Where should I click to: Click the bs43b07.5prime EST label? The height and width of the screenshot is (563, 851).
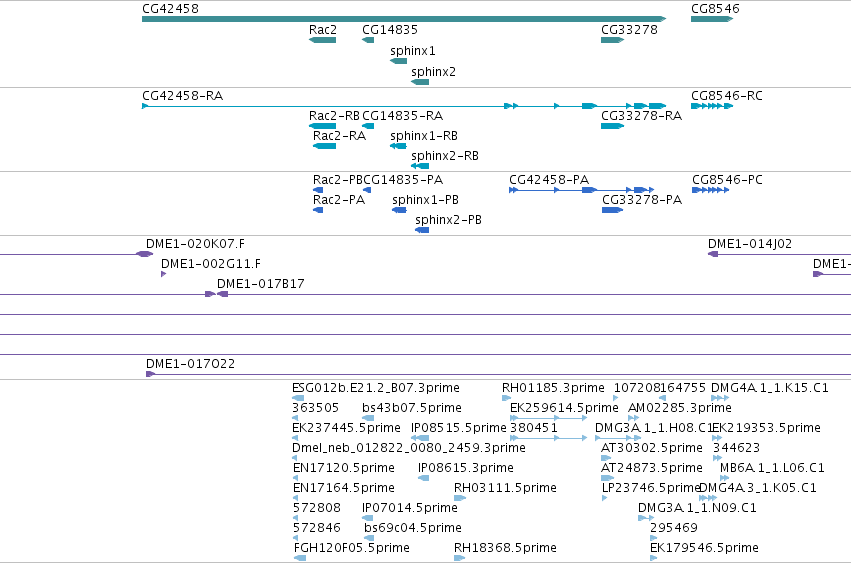[411, 408]
